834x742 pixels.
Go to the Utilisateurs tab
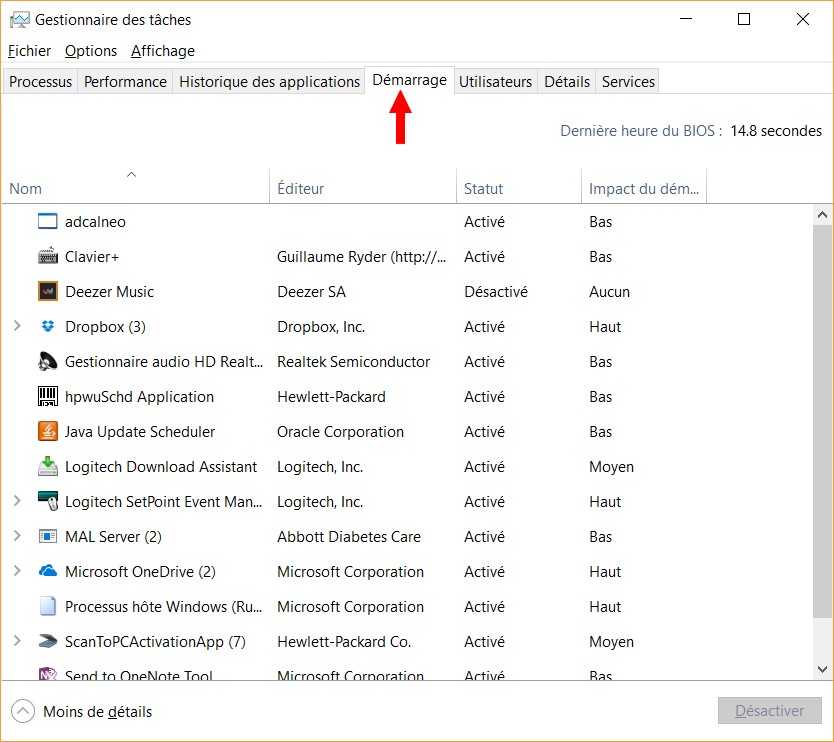495,81
